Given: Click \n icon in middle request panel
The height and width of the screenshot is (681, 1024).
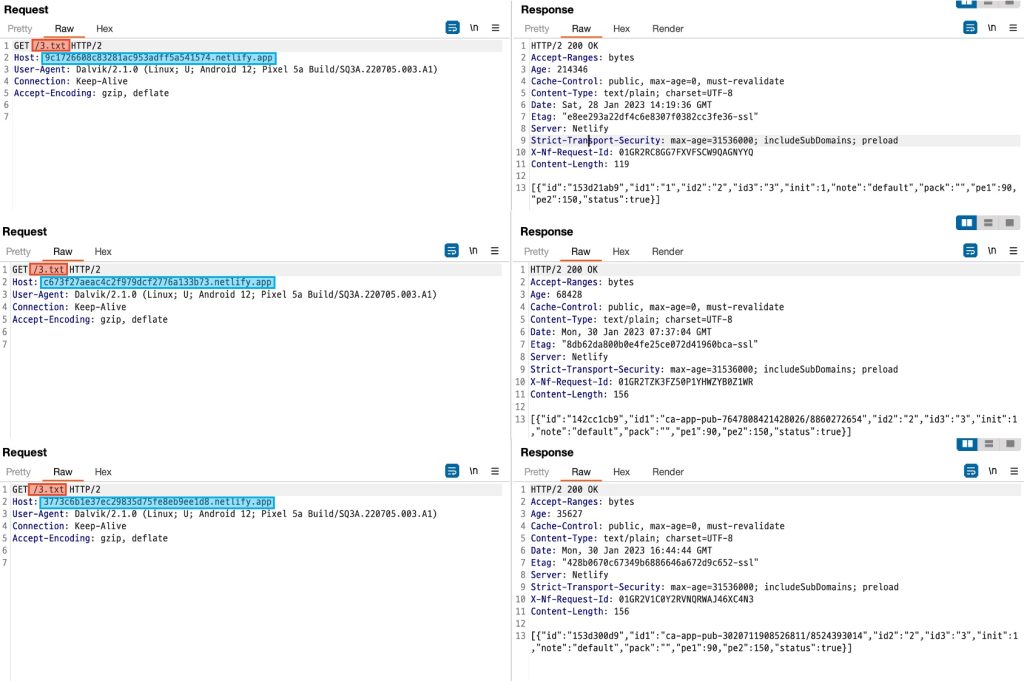Looking at the screenshot, I should (x=474, y=251).
